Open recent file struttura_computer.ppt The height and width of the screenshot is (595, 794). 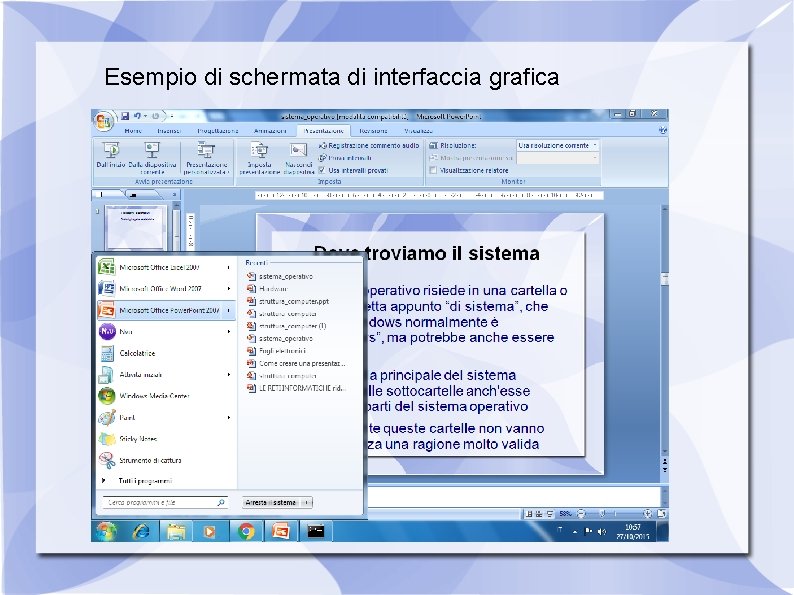294,301
